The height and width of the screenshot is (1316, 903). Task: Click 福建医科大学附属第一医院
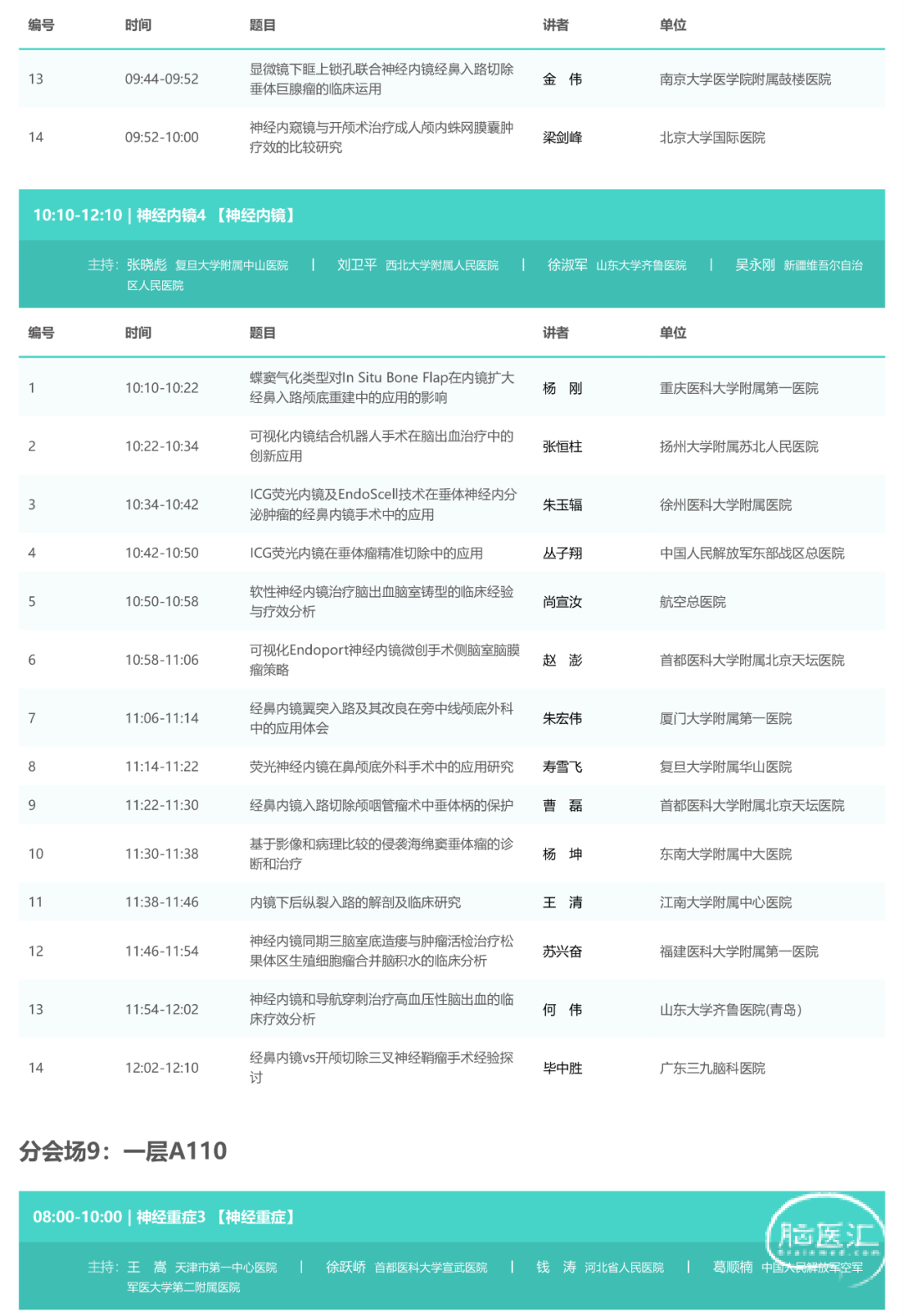coord(739,952)
